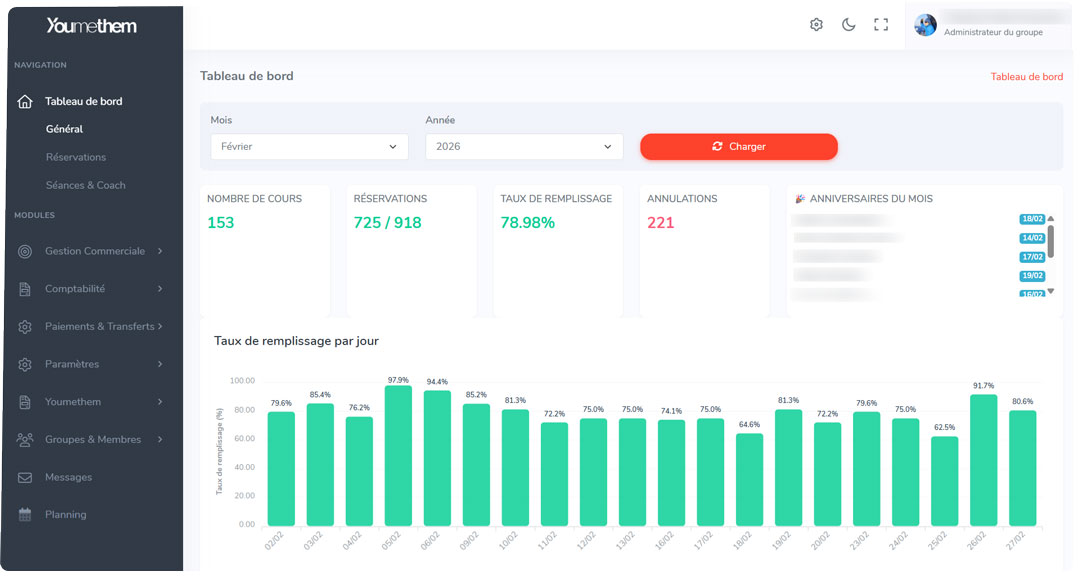Enter fullscreen mode via the header icon

(x=881, y=25)
